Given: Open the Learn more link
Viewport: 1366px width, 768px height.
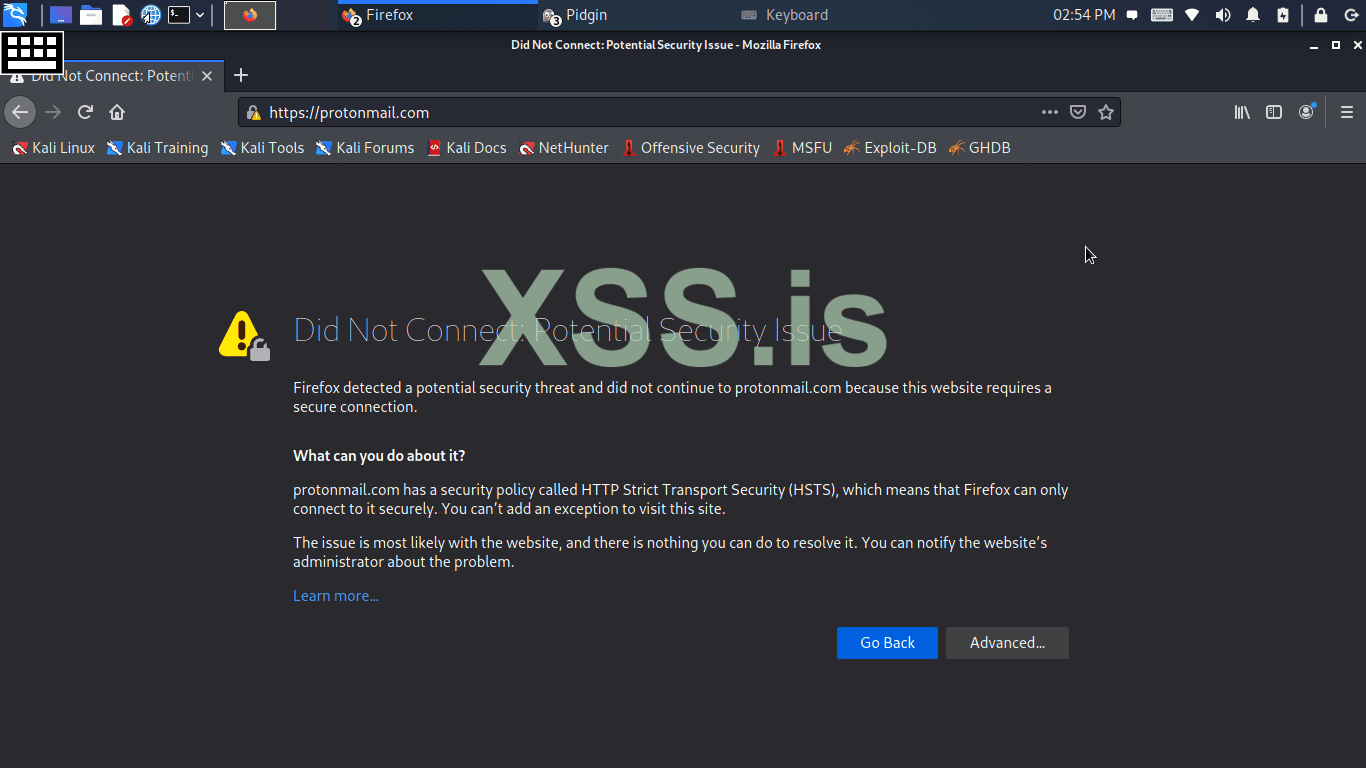Looking at the screenshot, I should (x=335, y=595).
